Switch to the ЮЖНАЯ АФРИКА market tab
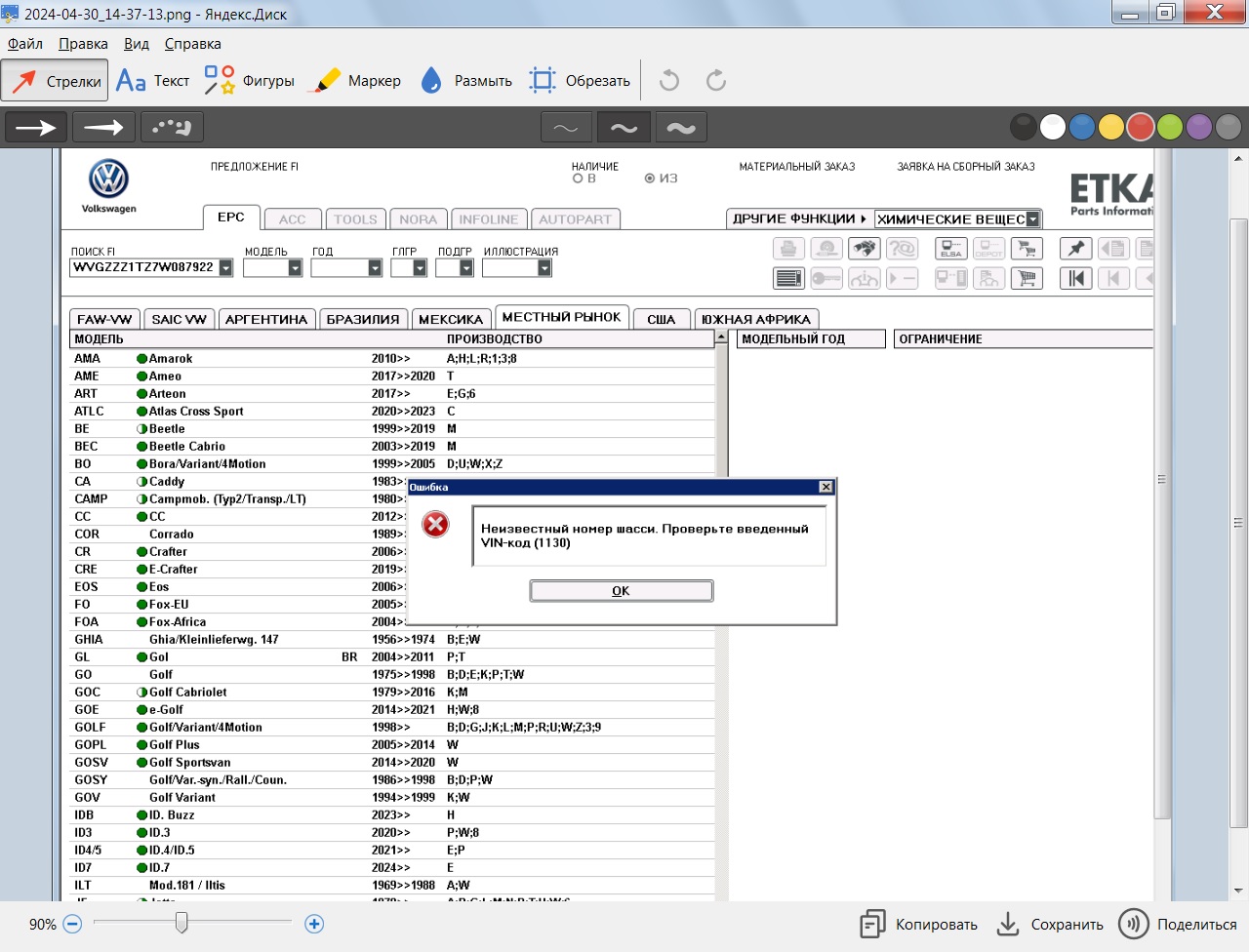1249x952 pixels. (756, 319)
